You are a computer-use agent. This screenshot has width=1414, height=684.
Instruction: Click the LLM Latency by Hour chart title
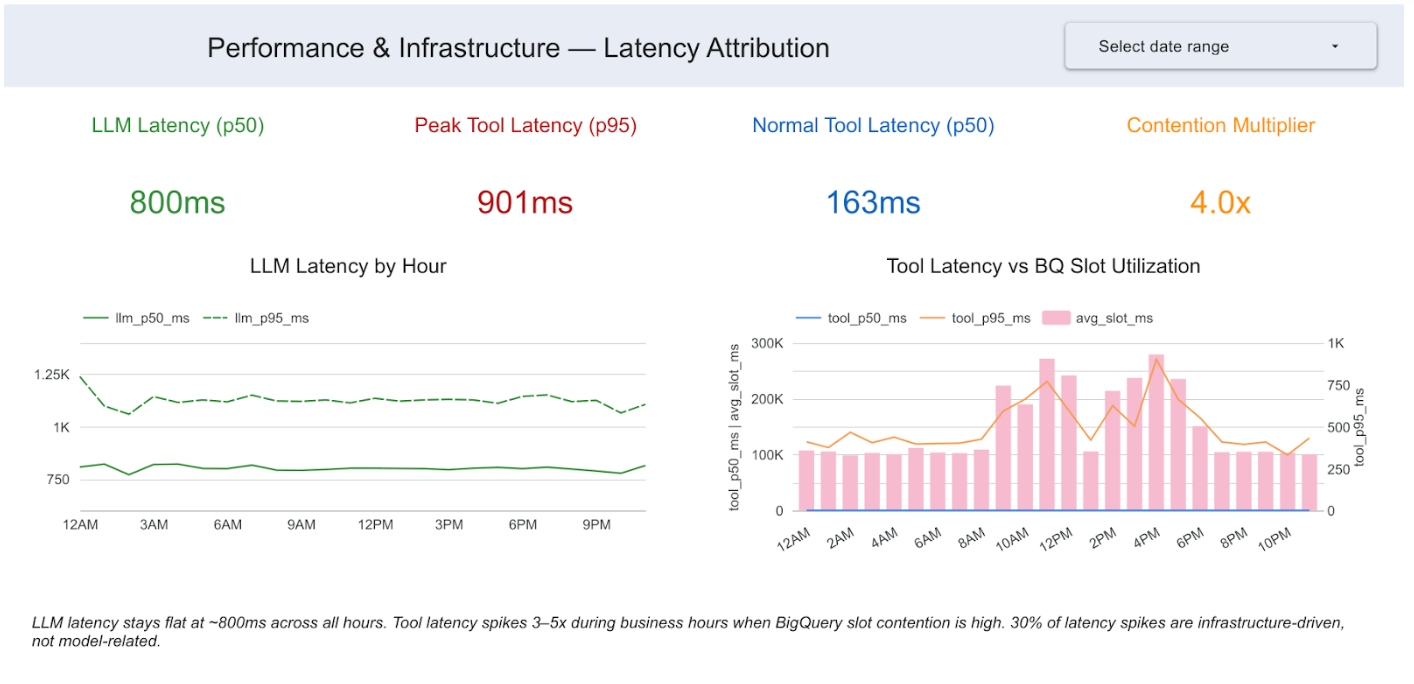point(348,266)
